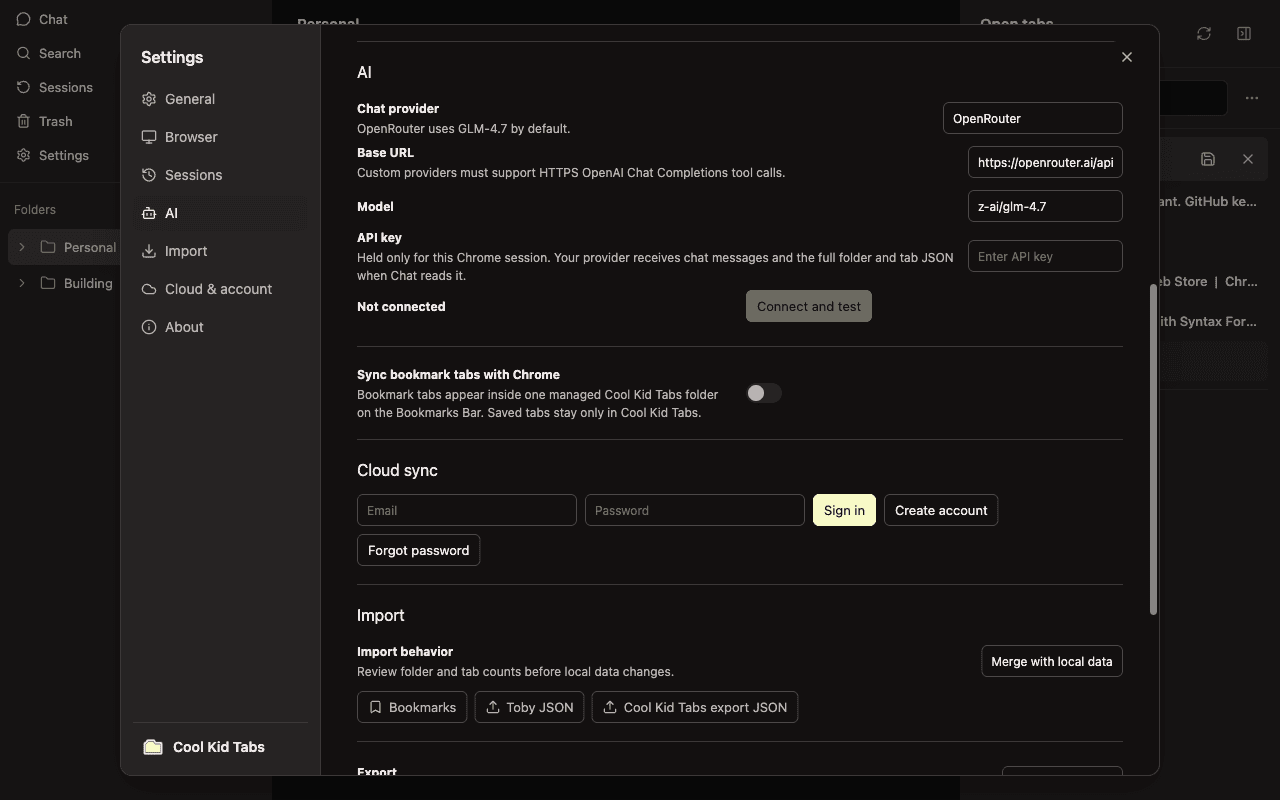Expand the Building folder chevron
The image size is (1280, 800).
[22, 283]
